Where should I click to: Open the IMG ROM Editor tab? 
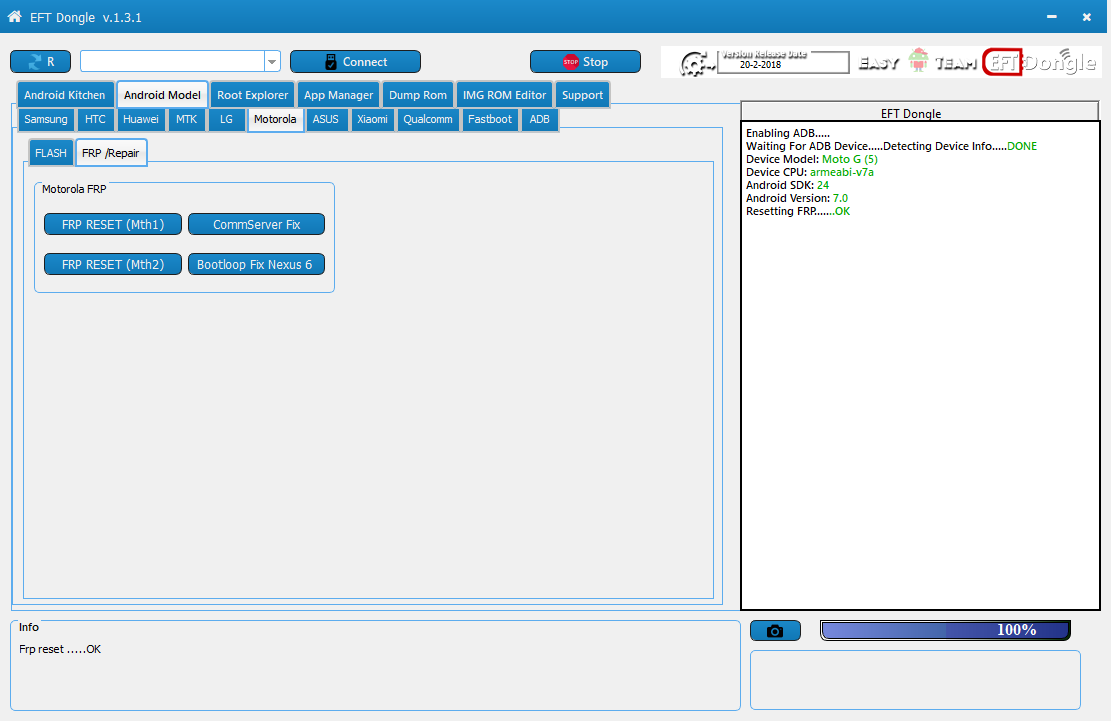pyautogui.click(x=504, y=95)
